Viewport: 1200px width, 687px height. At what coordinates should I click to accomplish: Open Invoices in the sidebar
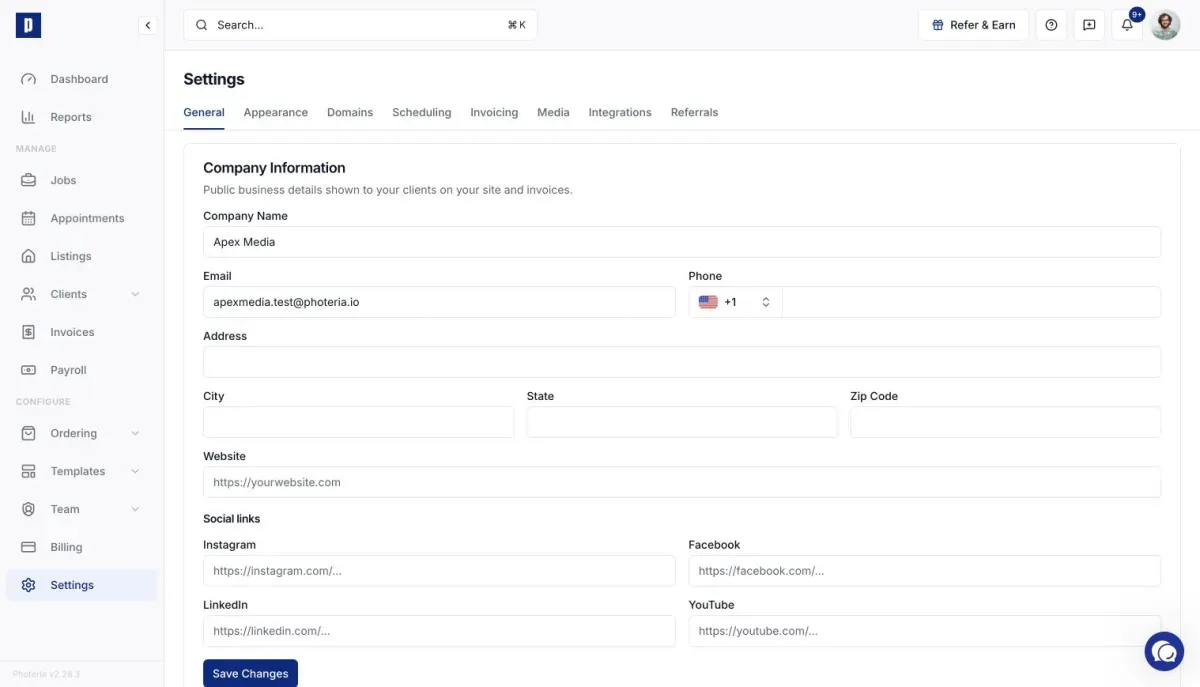[82, 332]
